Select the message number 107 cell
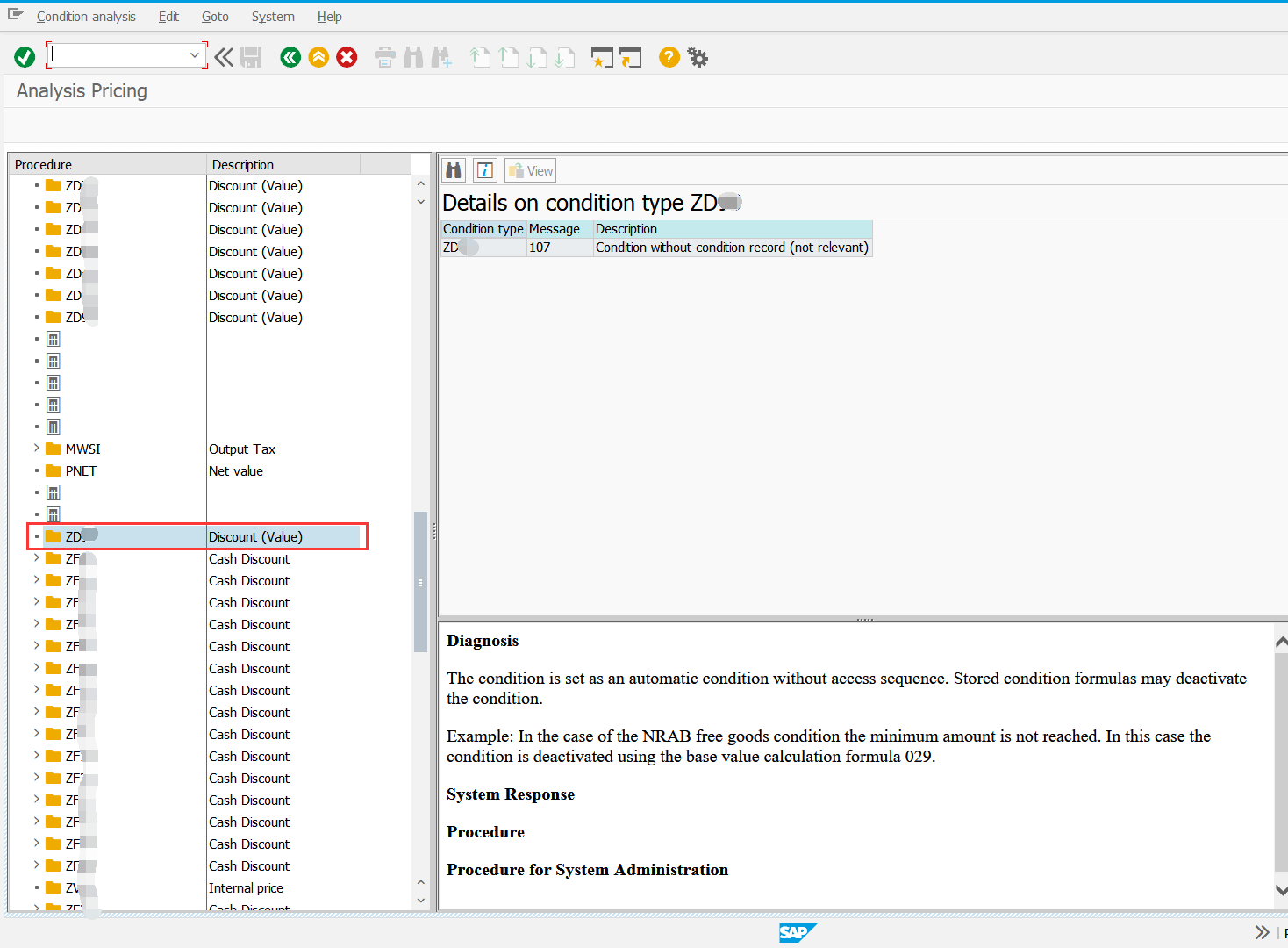1288x948 pixels. (560, 248)
